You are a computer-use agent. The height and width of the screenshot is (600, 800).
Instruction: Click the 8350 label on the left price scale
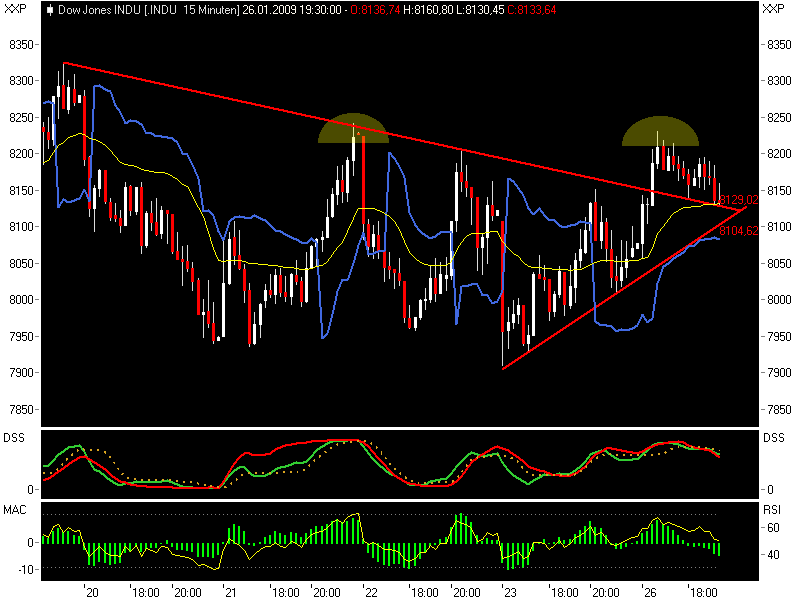20,43
